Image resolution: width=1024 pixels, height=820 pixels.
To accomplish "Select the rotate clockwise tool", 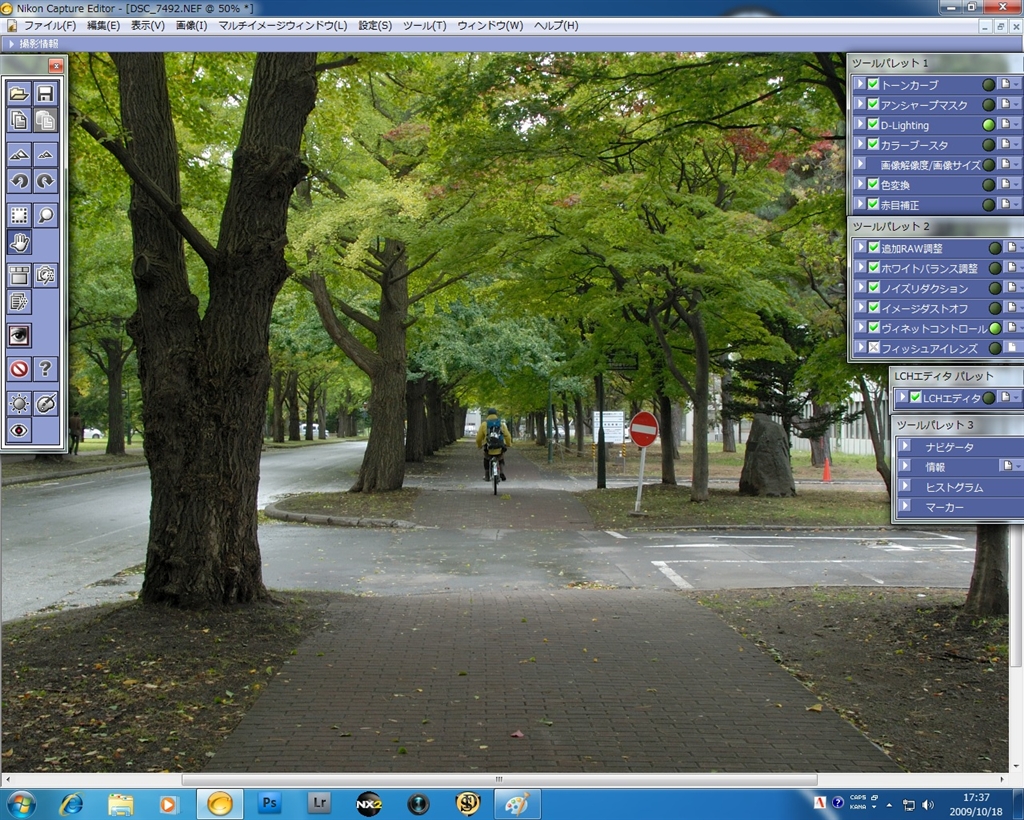I will [x=45, y=181].
